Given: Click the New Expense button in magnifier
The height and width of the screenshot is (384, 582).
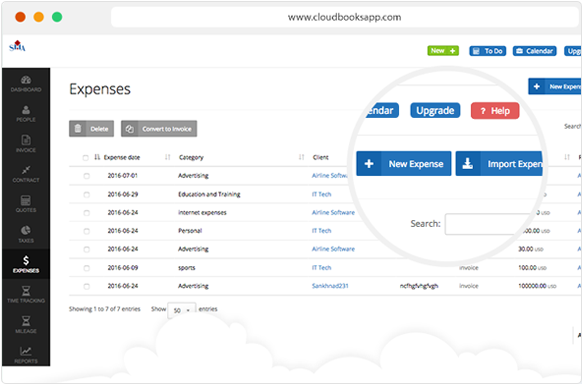Looking at the screenshot, I should tap(404, 164).
